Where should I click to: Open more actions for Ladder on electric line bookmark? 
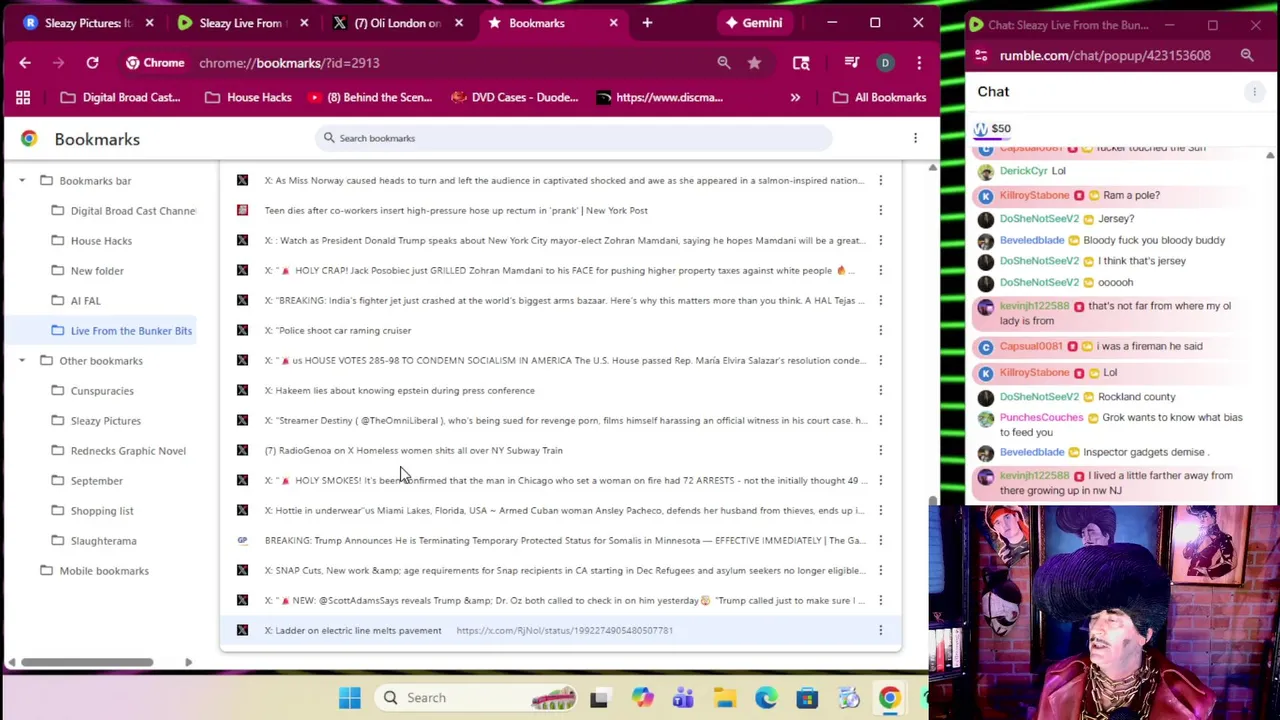880,630
